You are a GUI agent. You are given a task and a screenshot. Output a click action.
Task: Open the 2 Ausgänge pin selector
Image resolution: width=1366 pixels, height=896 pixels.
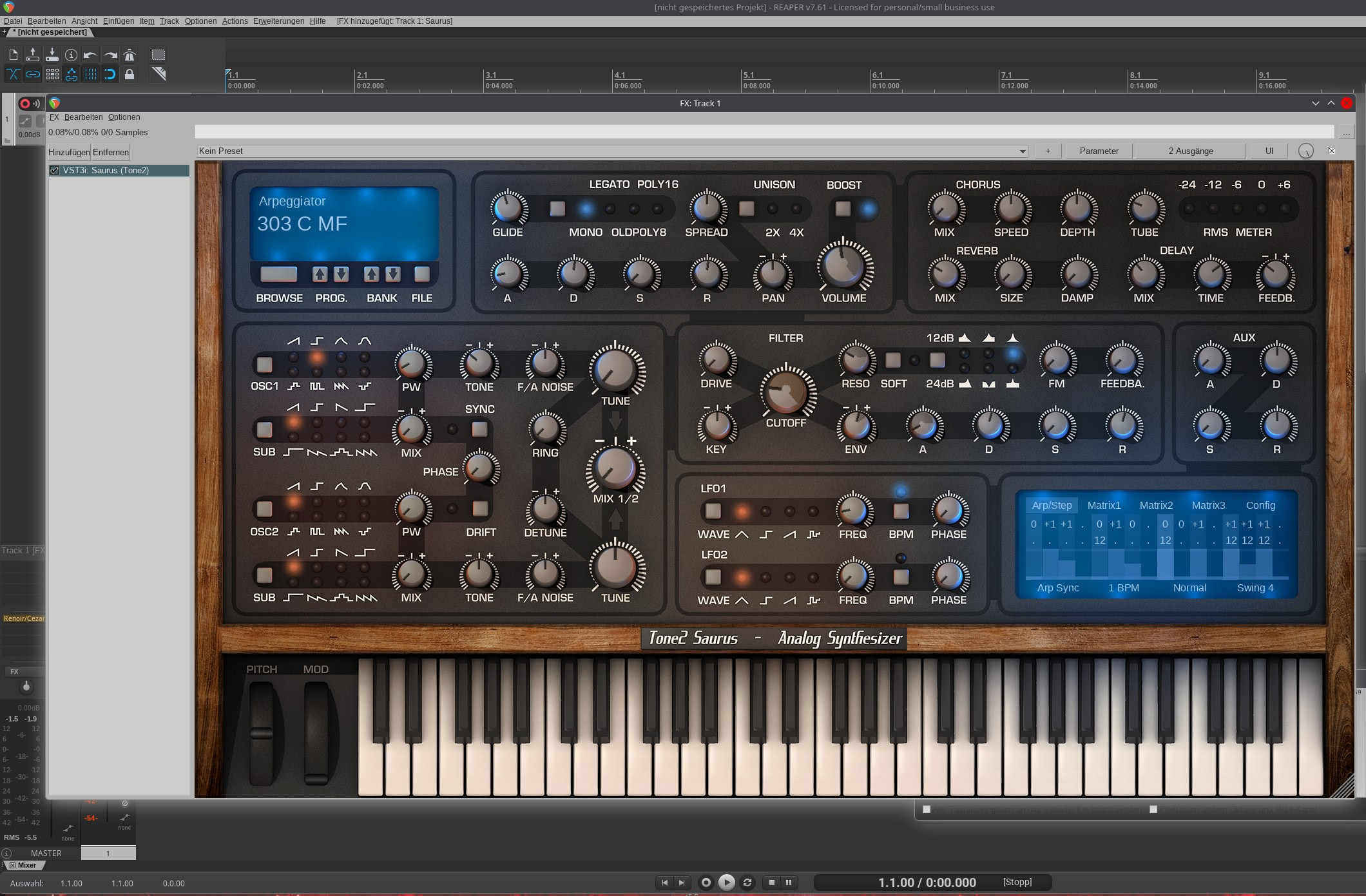(1190, 151)
